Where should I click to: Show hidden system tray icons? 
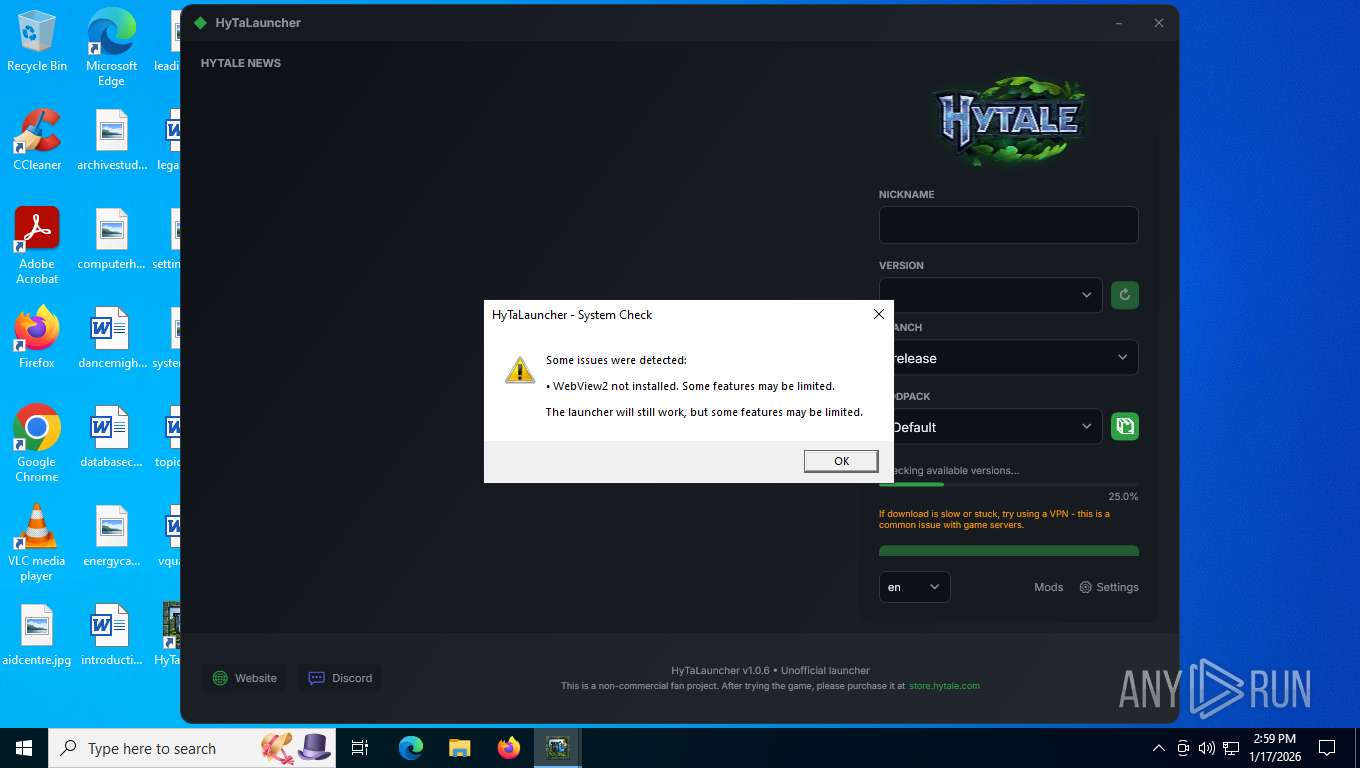tap(1159, 748)
